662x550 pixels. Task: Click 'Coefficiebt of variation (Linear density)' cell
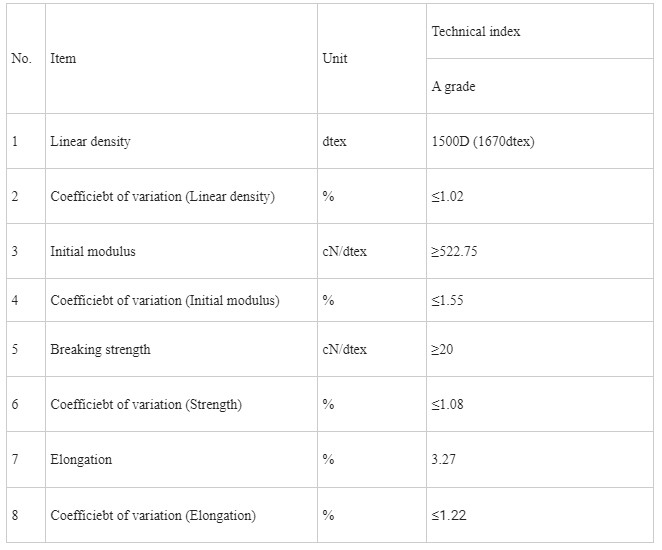tap(162, 197)
